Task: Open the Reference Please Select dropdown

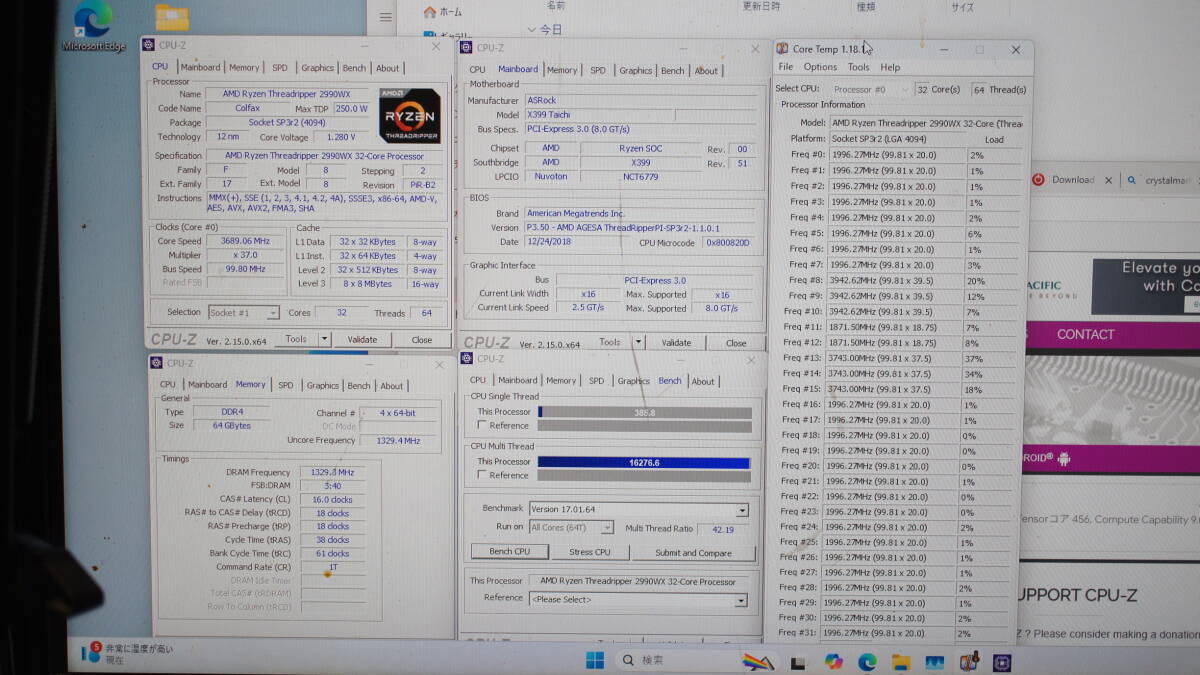Action: [638, 600]
